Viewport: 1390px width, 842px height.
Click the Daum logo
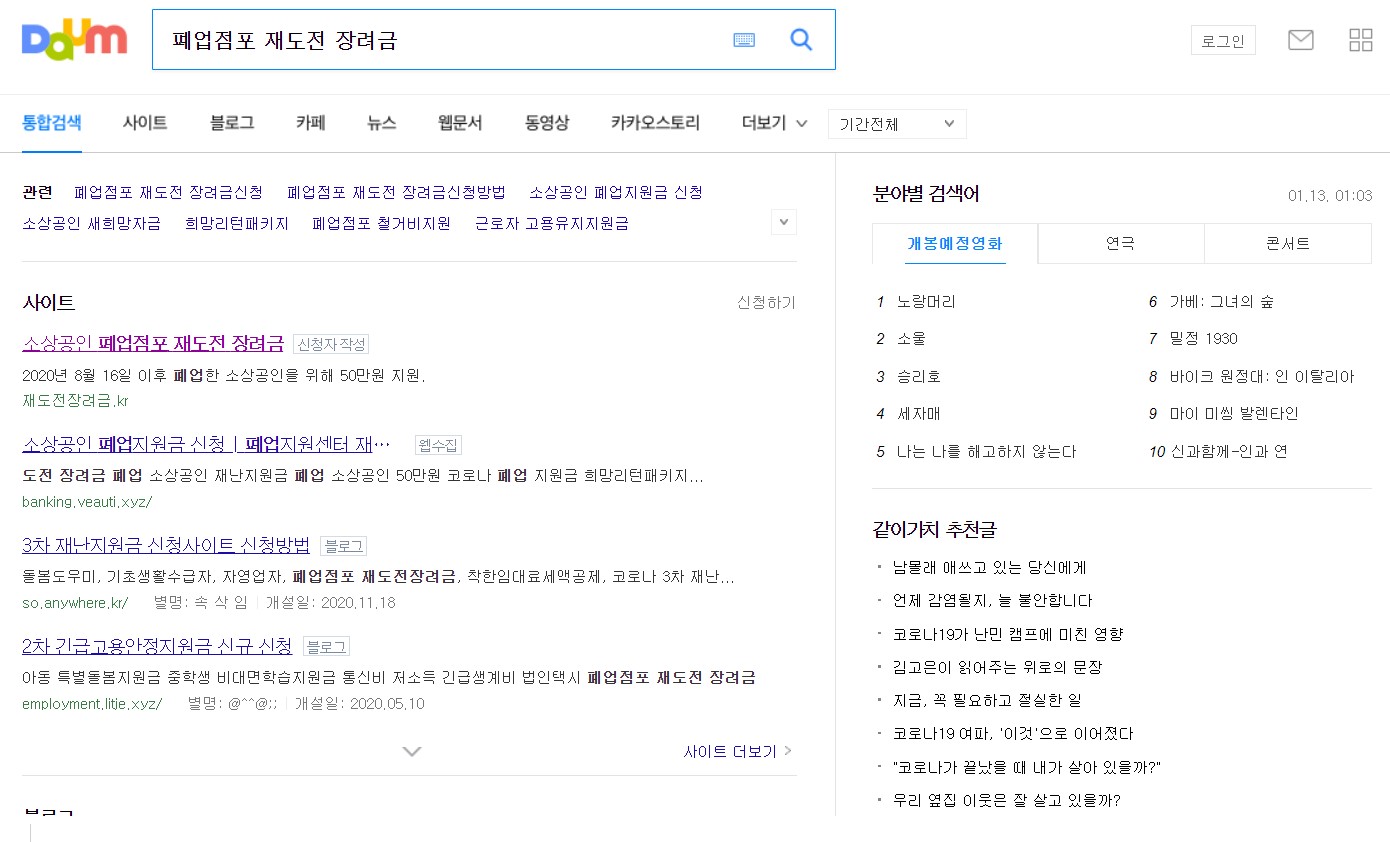click(x=74, y=38)
